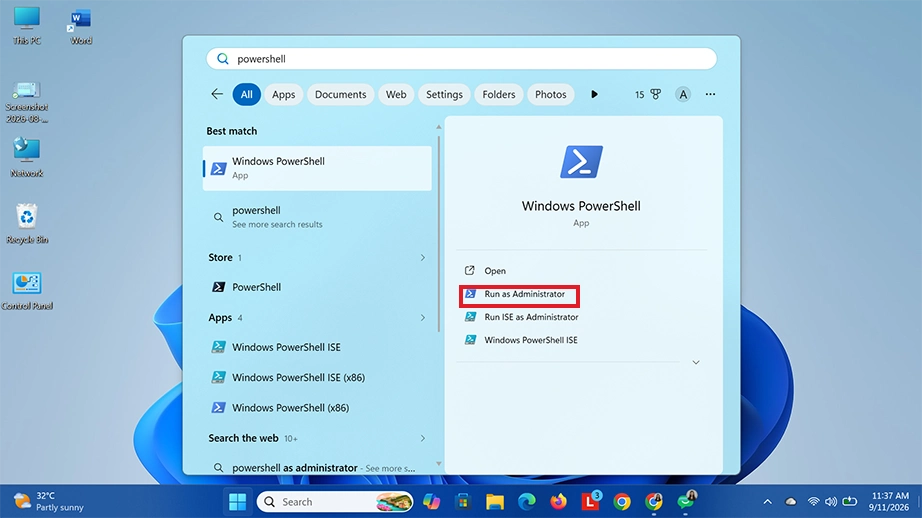Open Wi-Fi network tray icon

click(813, 502)
